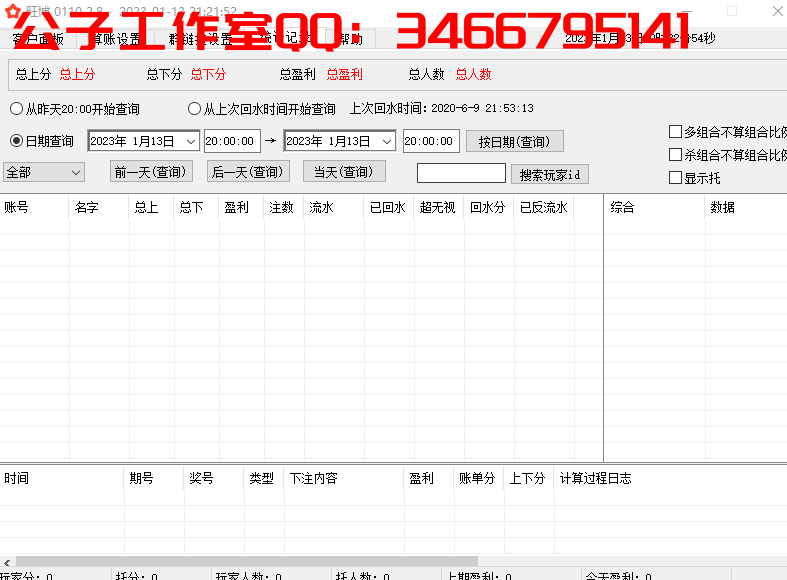Switch to the 客户面板 tab
The width and height of the screenshot is (787, 580).
(x=38, y=39)
